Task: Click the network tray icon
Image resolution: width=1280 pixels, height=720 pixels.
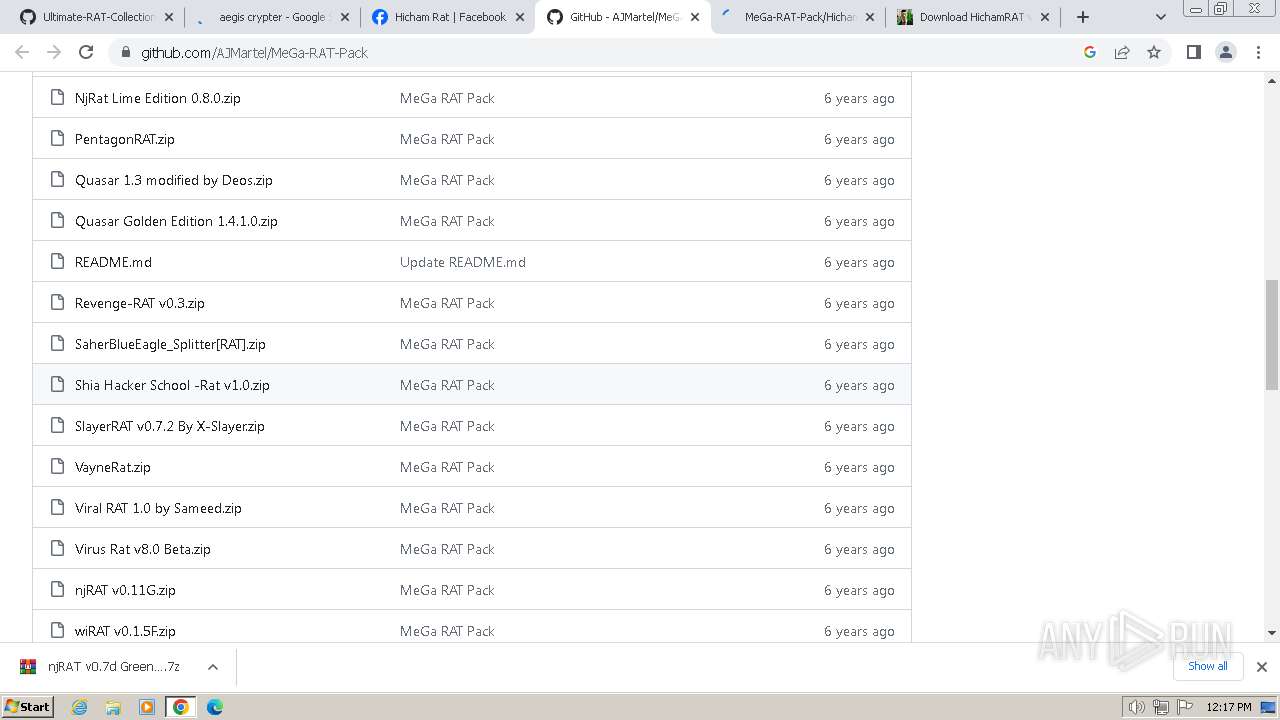Action: tap(1161, 707)
